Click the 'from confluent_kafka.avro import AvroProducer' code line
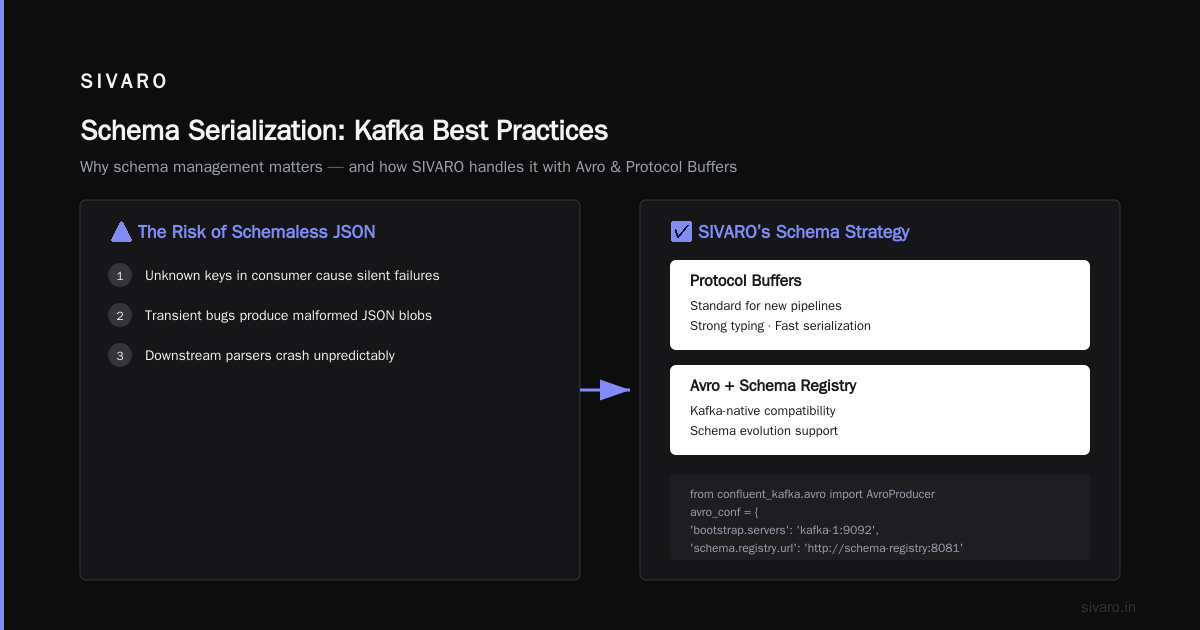Screen dimensions: 1200x630 [812, 494]
